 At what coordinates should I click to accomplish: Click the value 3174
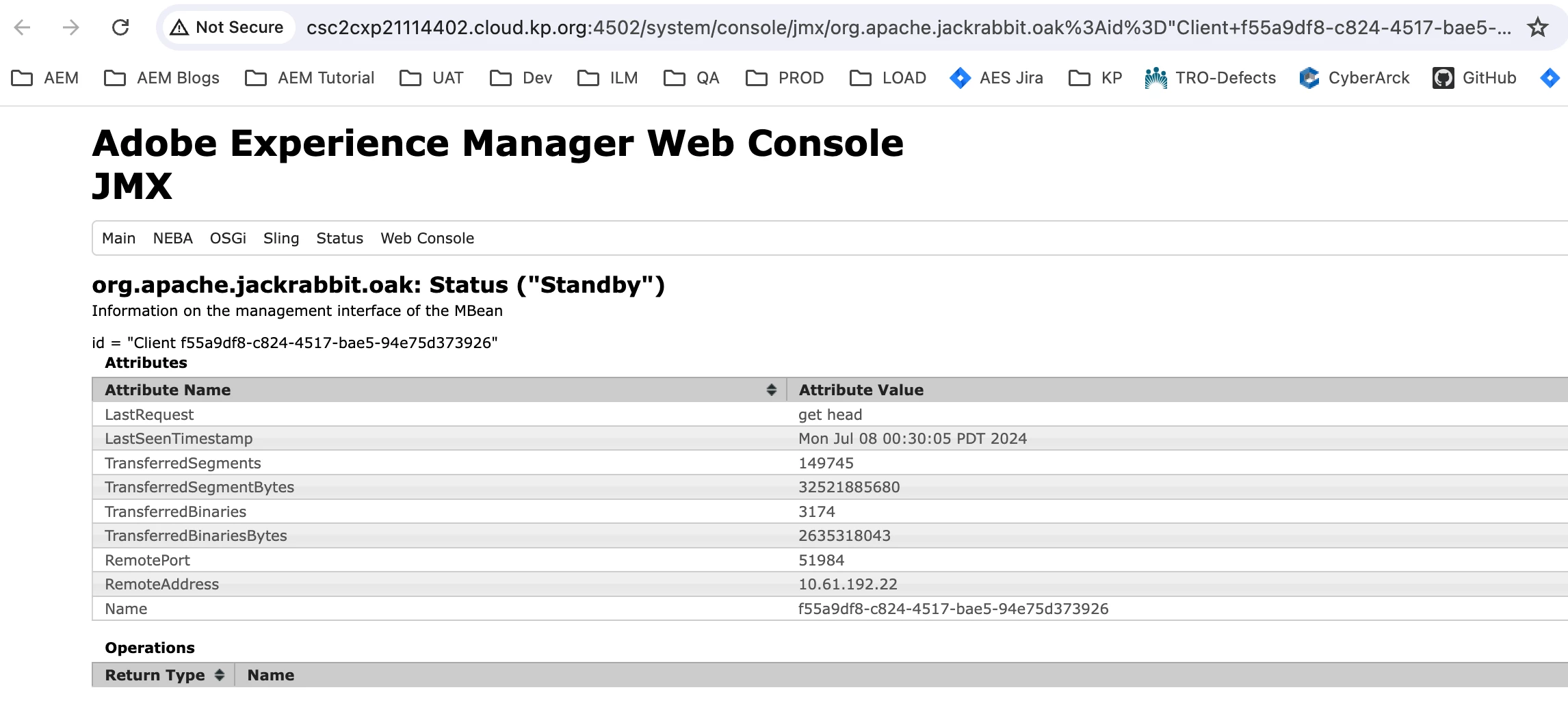[x=817, y=511]
